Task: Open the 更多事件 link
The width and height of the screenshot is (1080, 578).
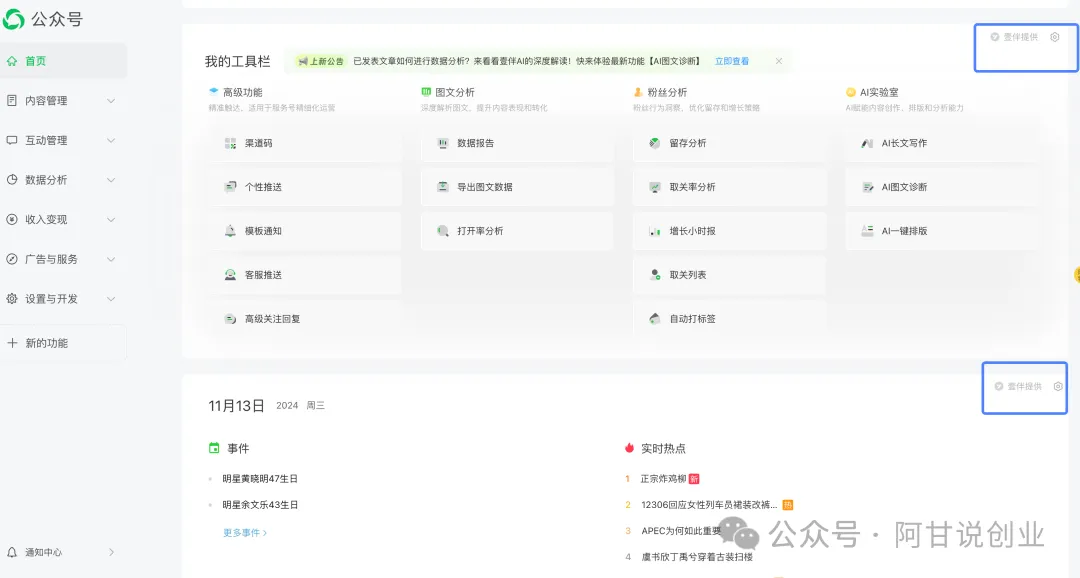Action: click(x=244, y=533)
